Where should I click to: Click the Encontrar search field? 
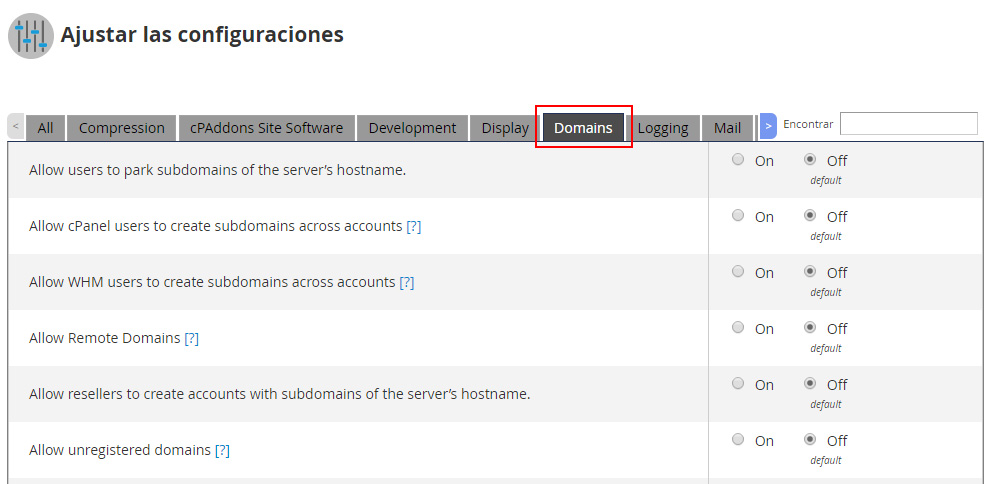[x=908, y=124]
